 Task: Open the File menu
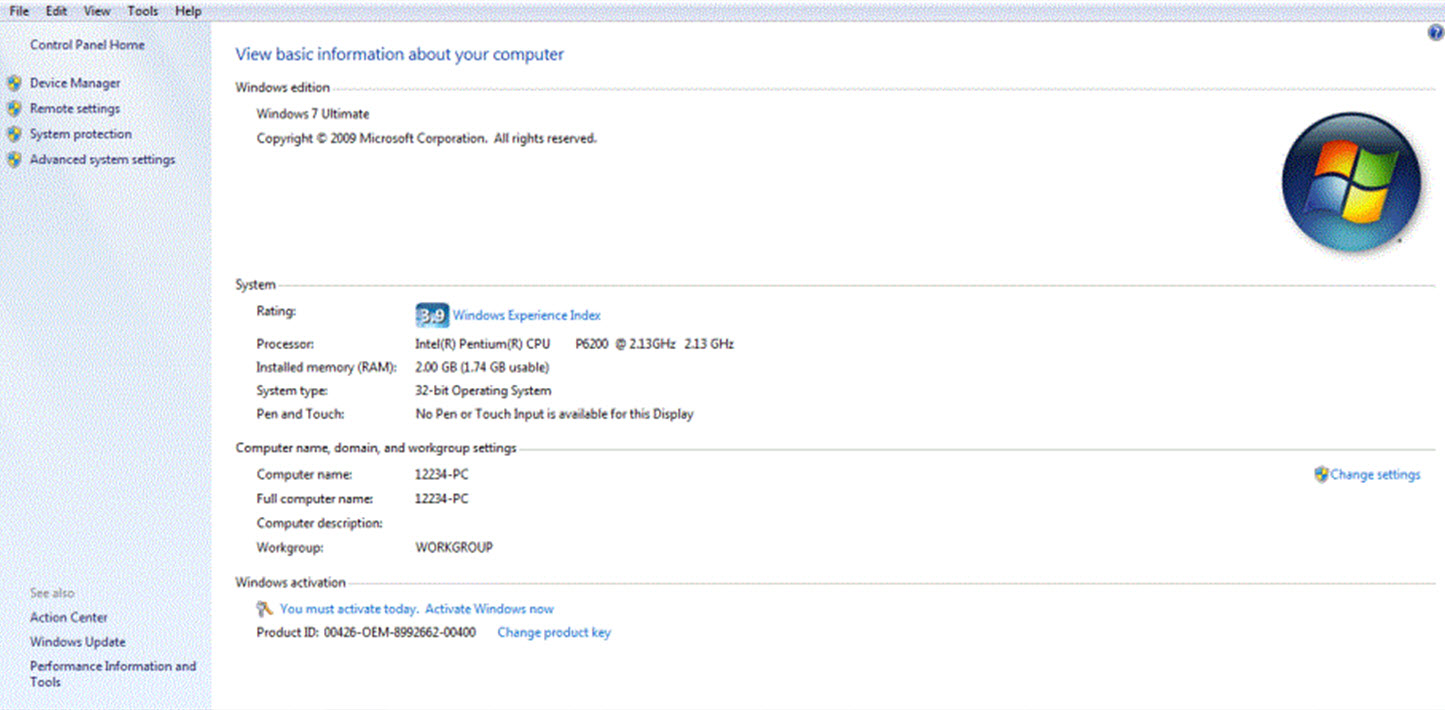[x=19, y=11]
